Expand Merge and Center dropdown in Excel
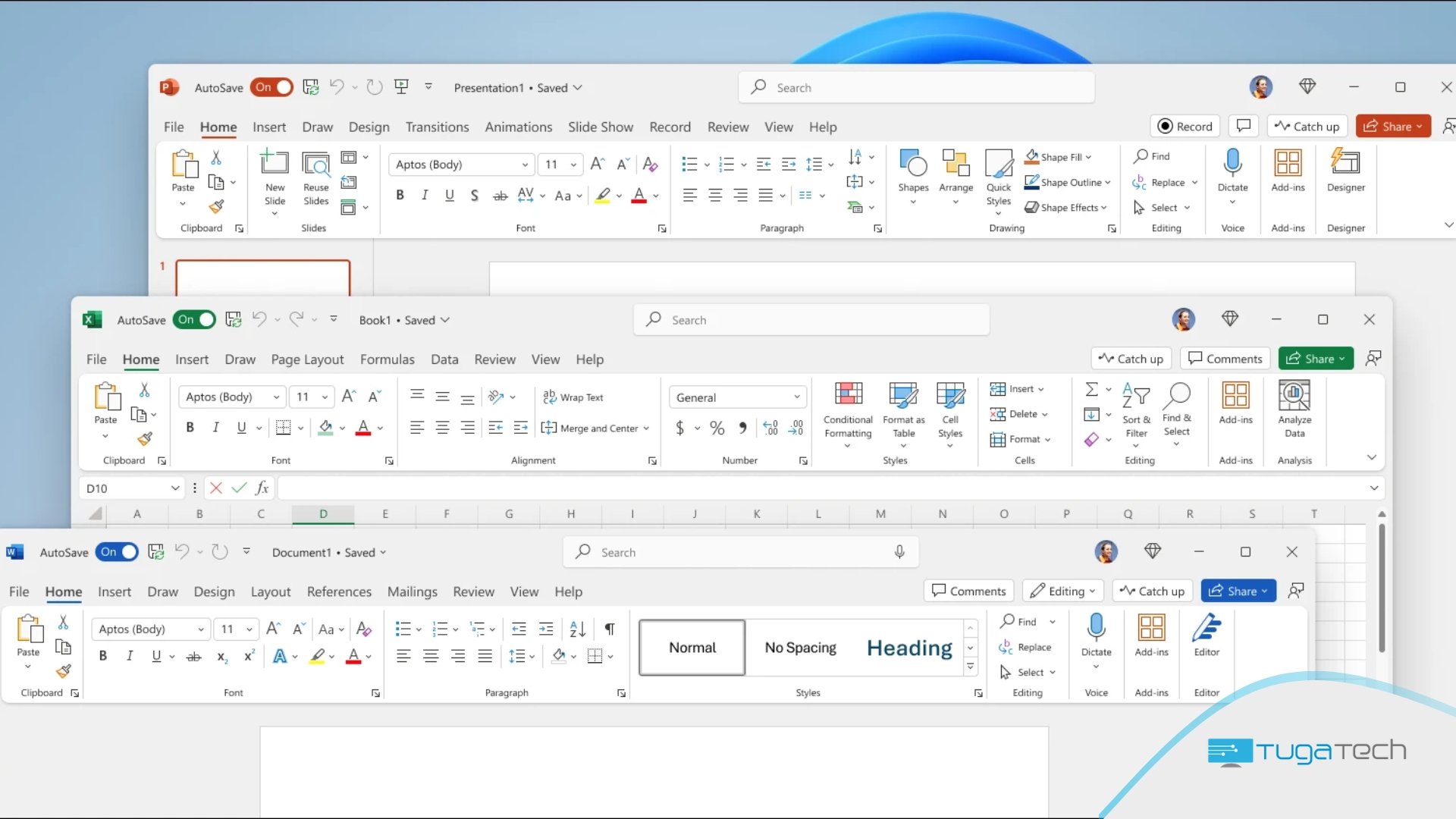 coord(646,428)
